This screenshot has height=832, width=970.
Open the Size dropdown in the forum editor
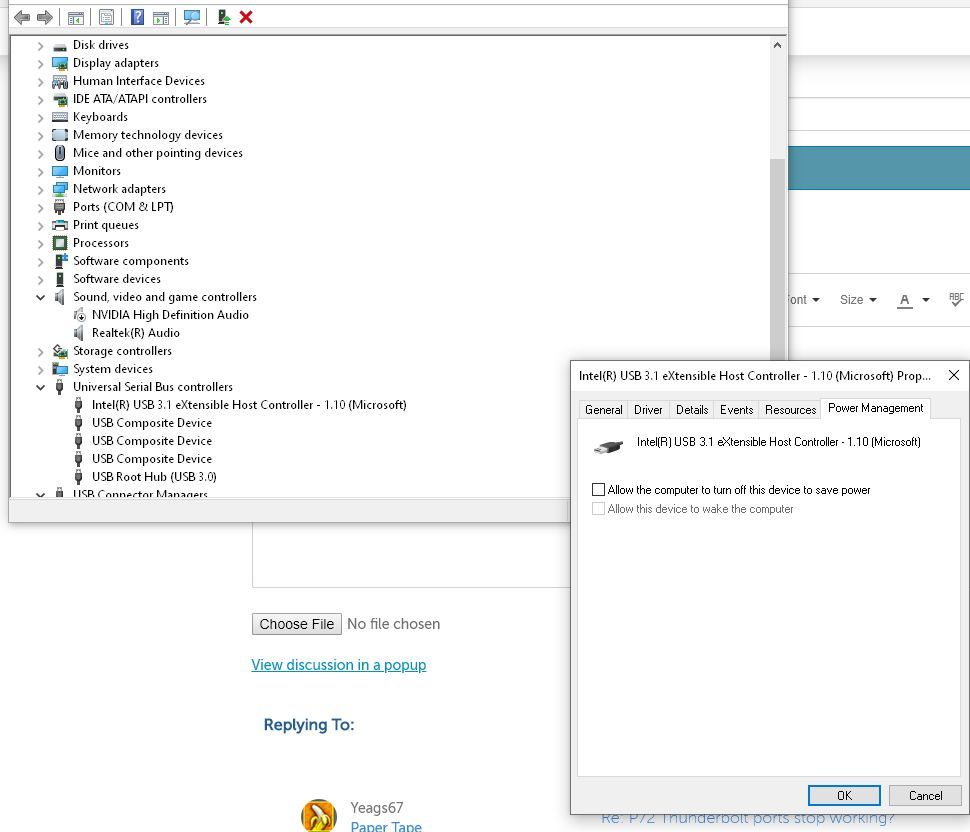[x=858, y=299]
